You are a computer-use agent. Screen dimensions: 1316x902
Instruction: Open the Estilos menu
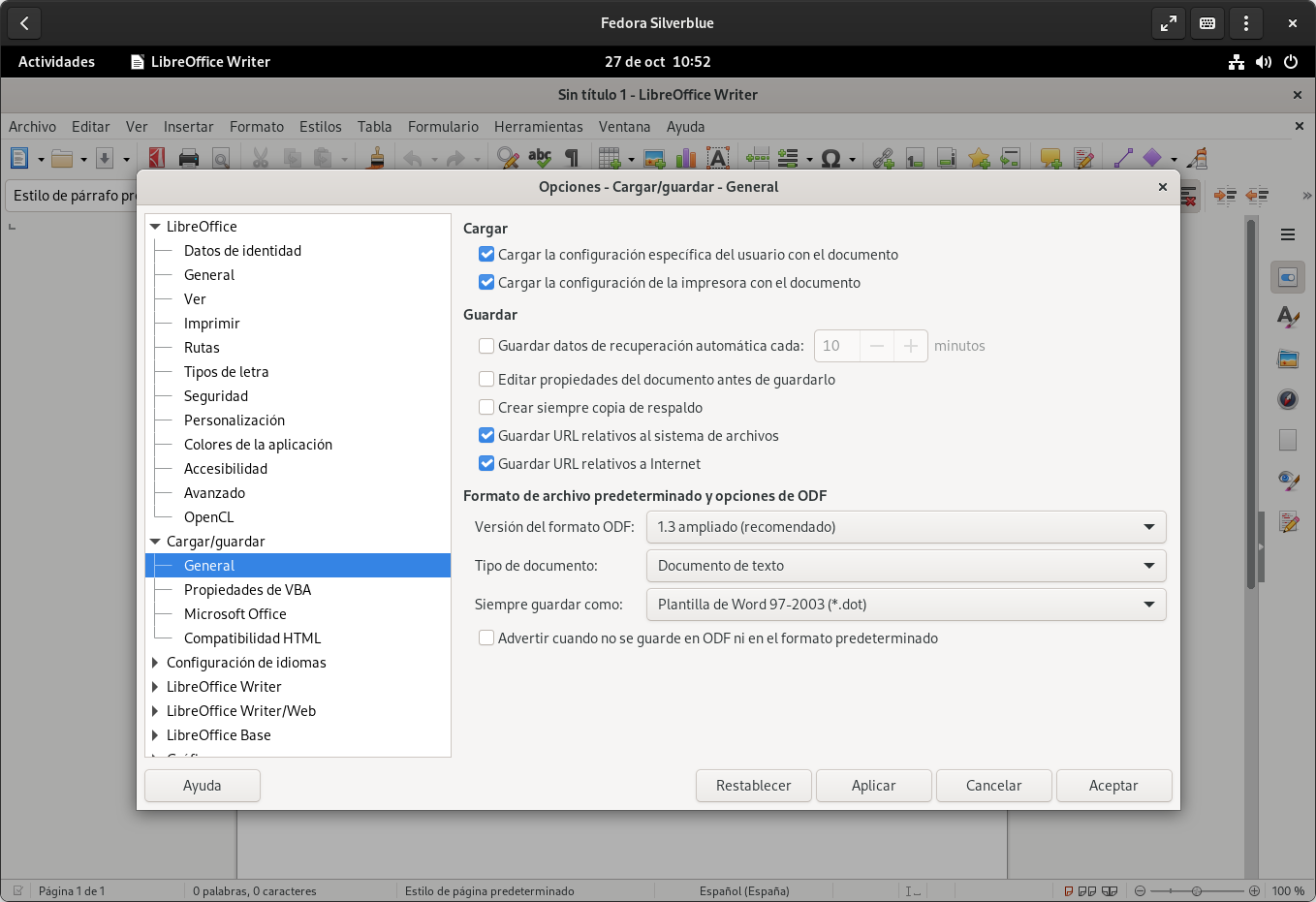[x=320, y=127]
